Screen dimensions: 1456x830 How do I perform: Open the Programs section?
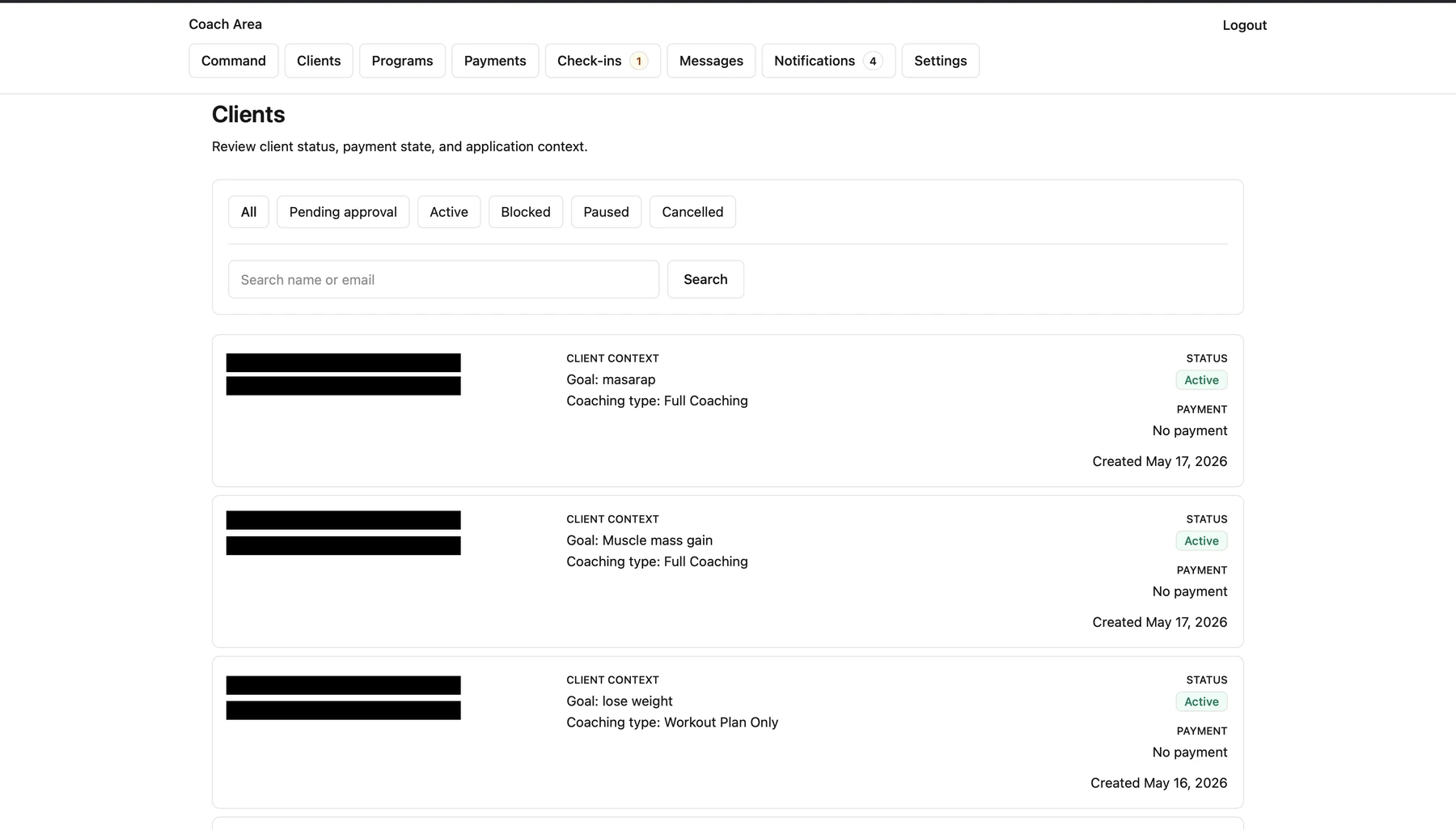point(402,61)
